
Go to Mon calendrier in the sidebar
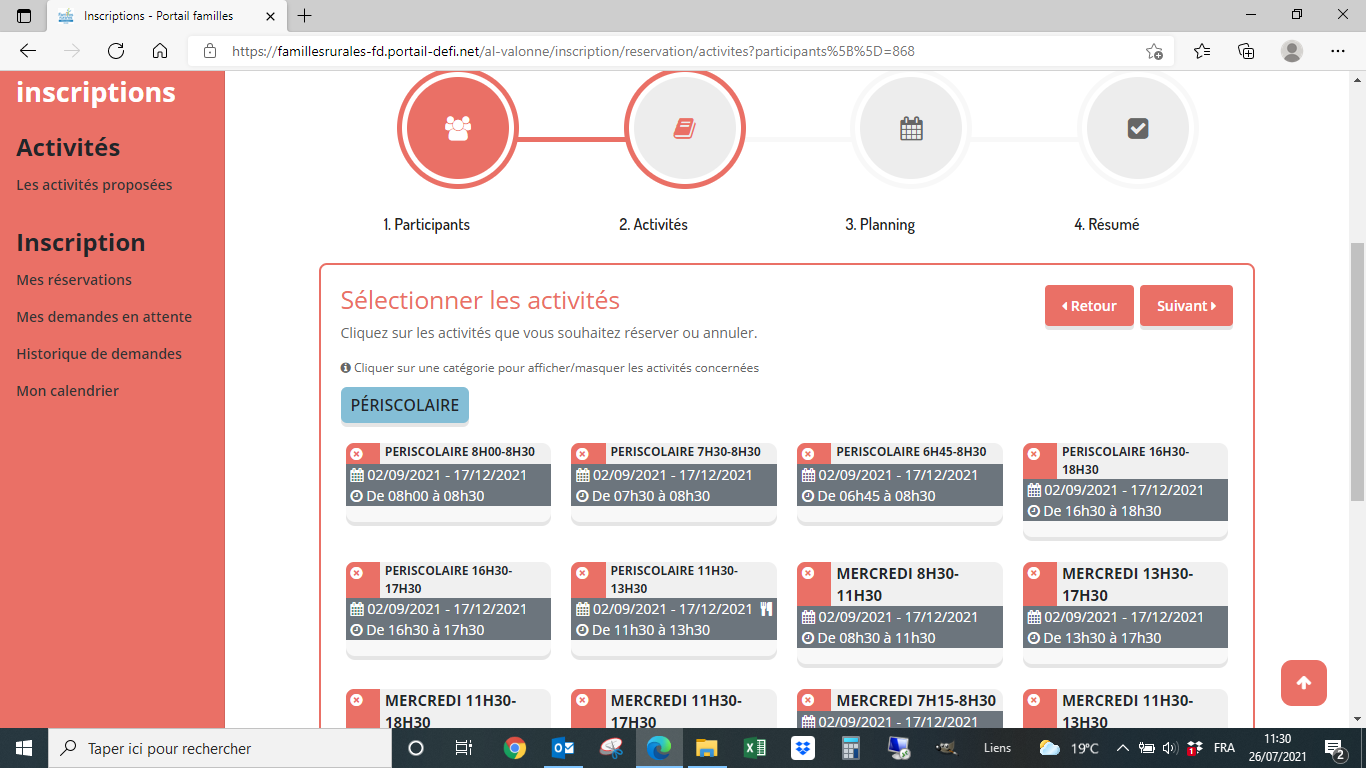pos(67,391)
